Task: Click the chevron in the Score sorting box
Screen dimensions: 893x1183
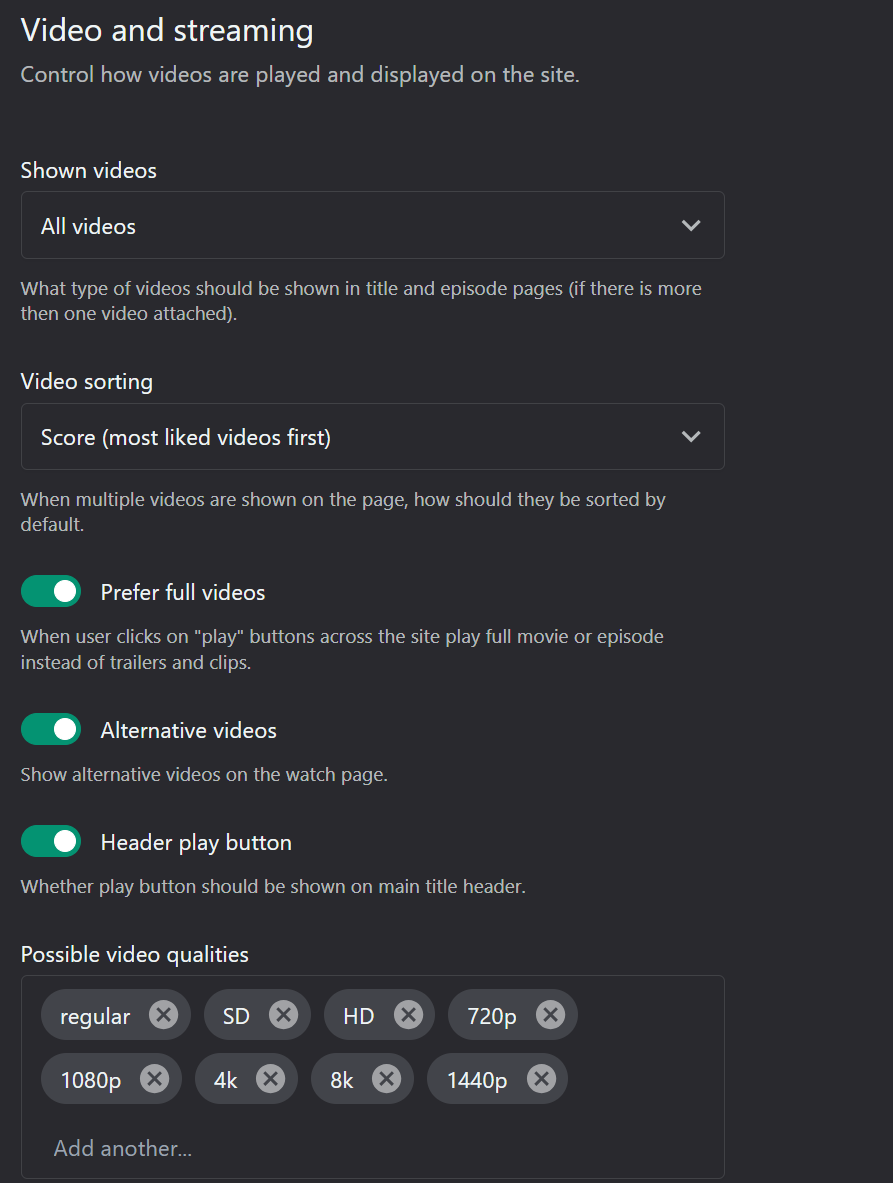Action: 691,437
